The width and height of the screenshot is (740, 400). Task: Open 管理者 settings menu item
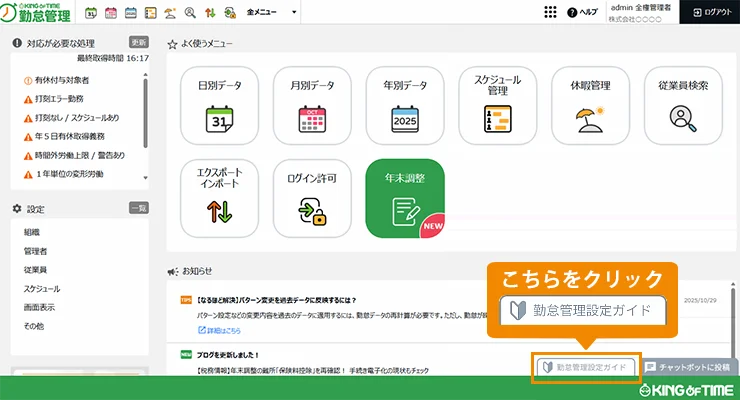[x=35, y=251]
